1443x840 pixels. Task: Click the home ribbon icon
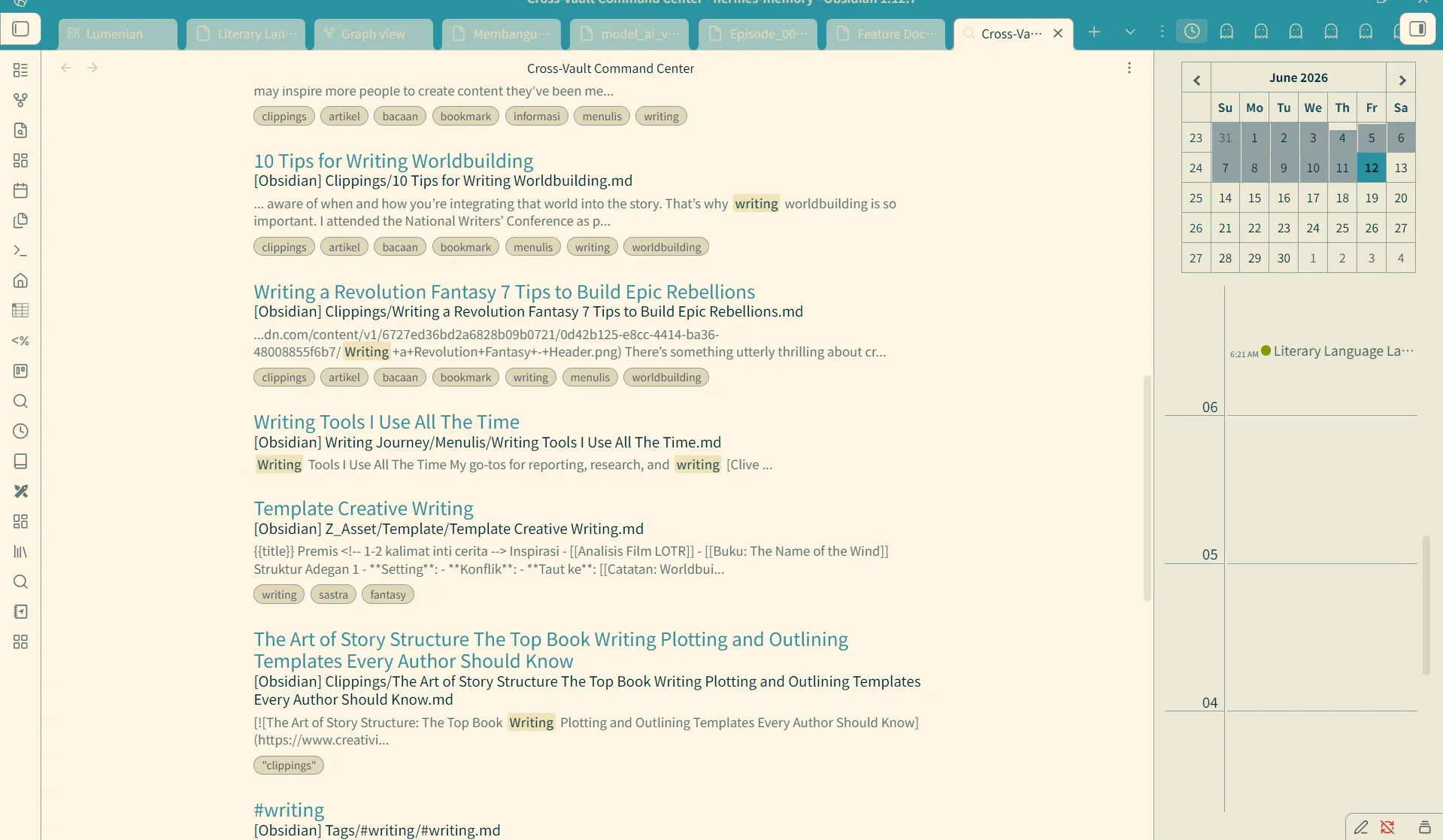(x=21, y=281)
